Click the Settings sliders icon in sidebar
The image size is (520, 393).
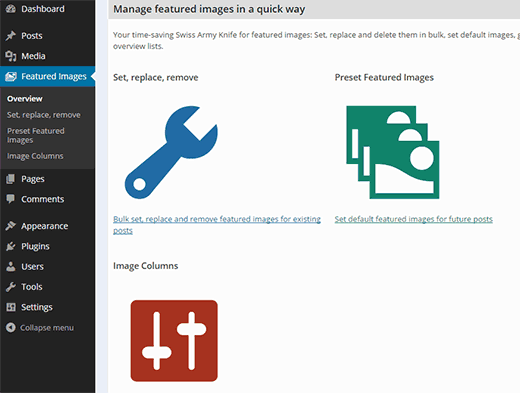pos(11,307)
